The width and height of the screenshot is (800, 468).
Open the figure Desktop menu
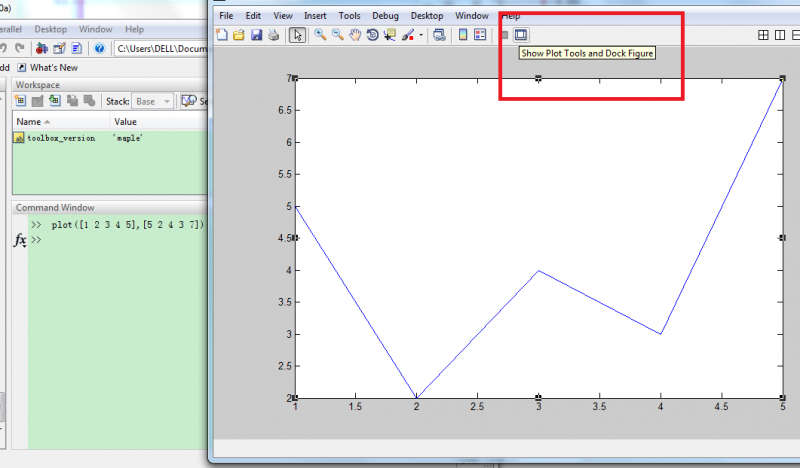click(427, 16)
